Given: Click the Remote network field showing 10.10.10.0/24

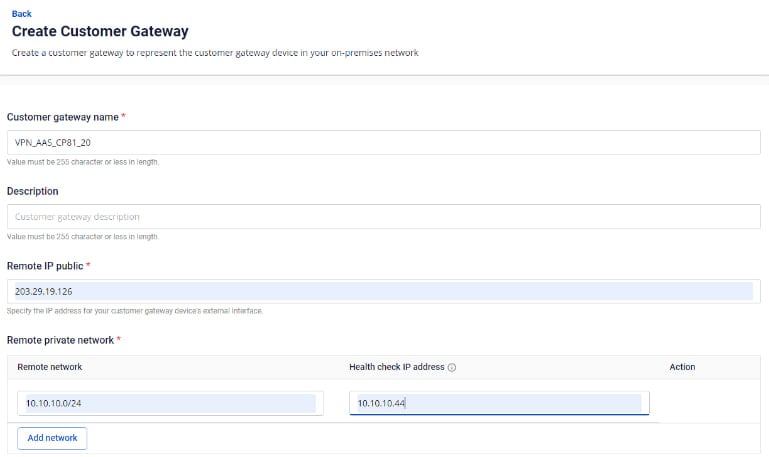Looking at the screenshot, I should [168, 403].
